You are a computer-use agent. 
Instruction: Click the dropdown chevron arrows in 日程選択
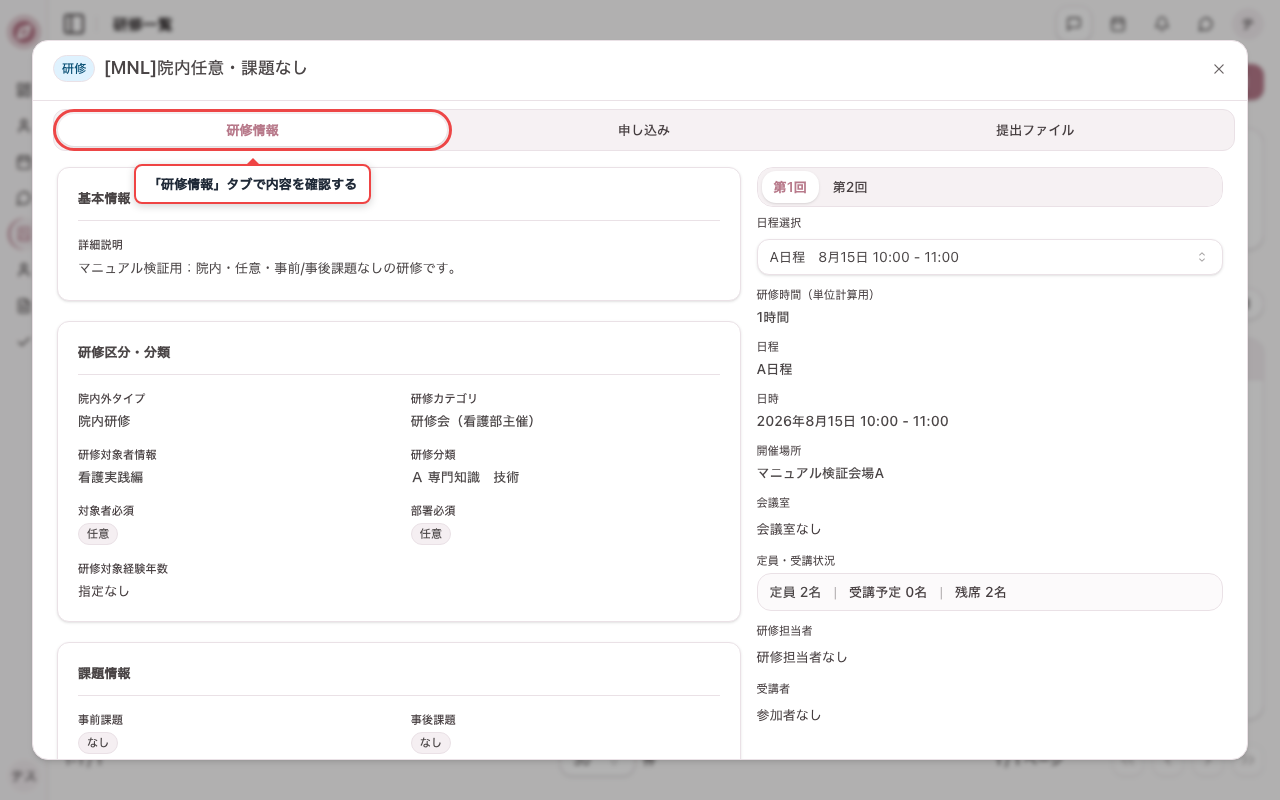pos(1202,257)
